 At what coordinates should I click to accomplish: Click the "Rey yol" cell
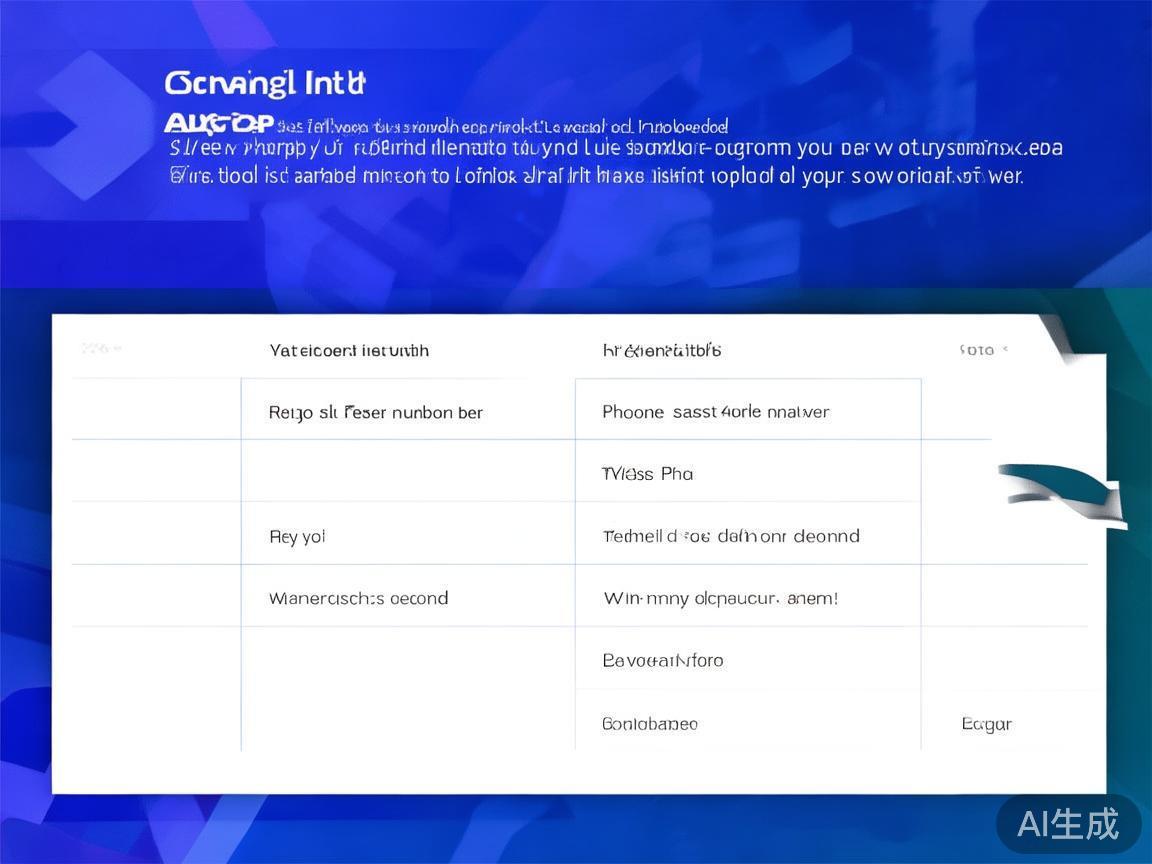297,537
